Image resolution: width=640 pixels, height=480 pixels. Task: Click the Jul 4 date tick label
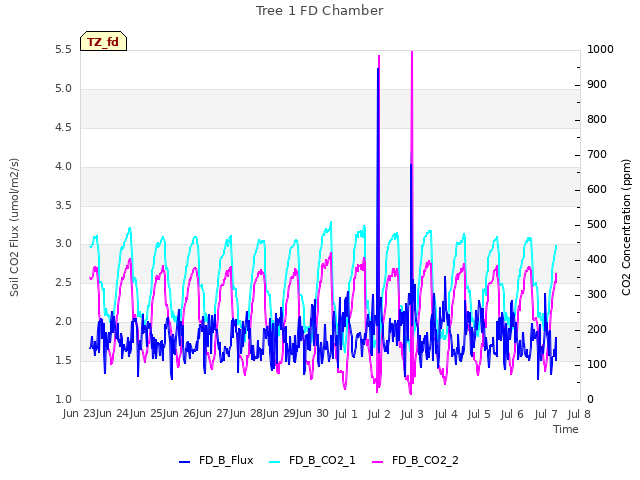click(446, 414)
